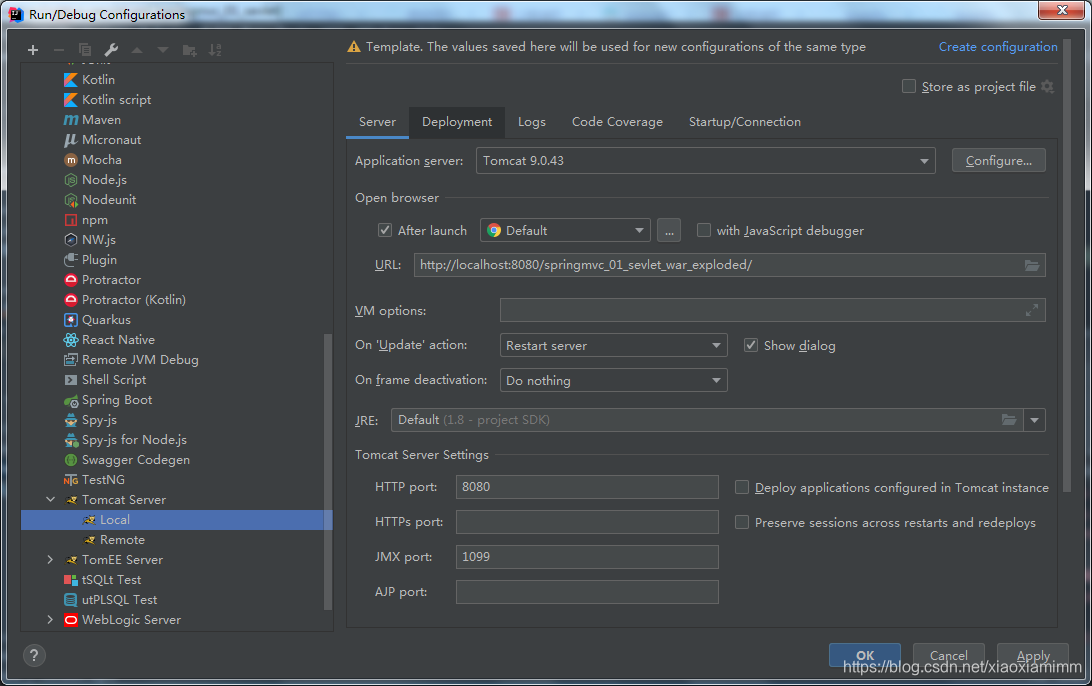Select the Node.js template icon
The width and height of the screenshot is (1092, 686).
point(70,180)
